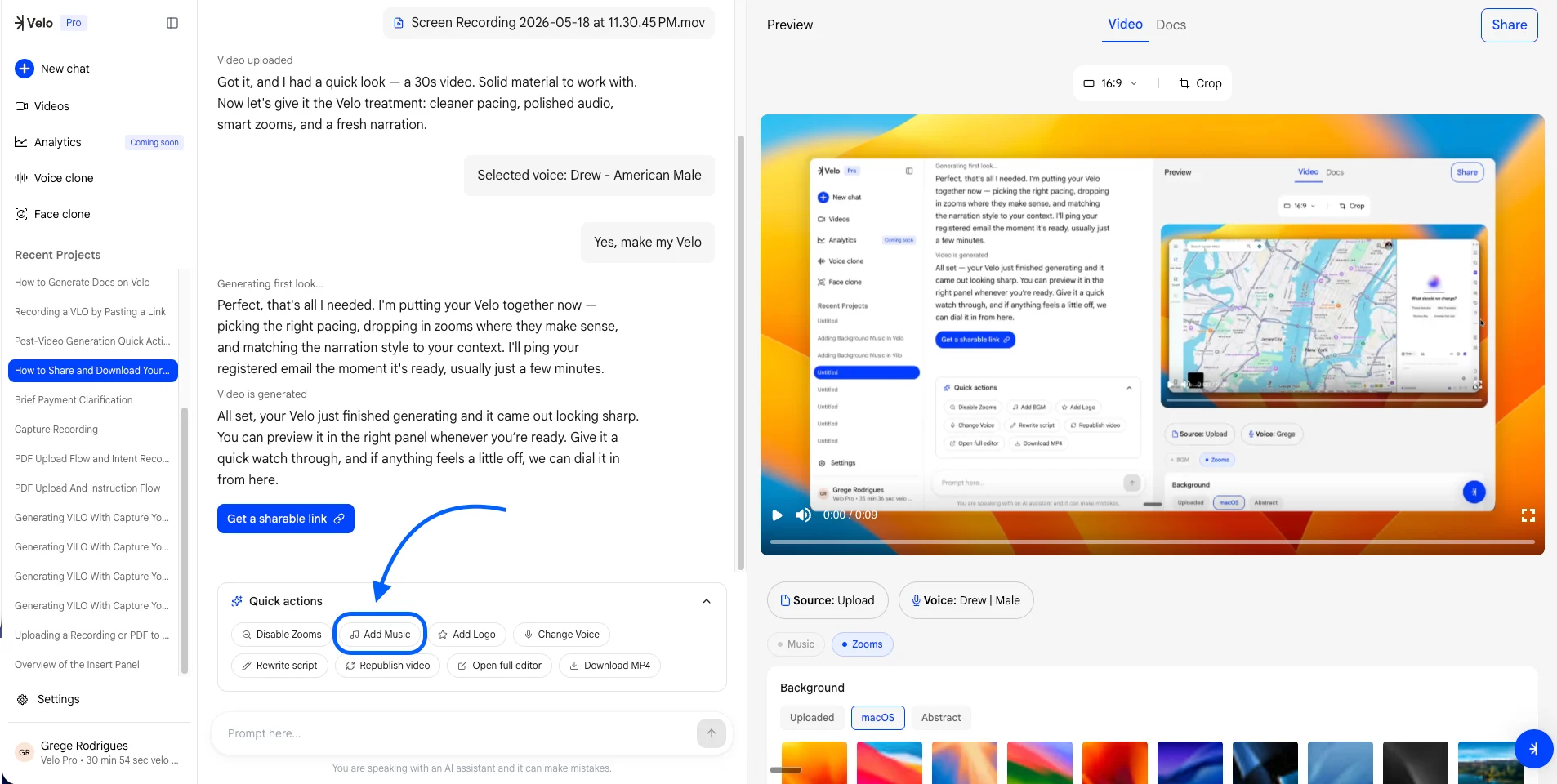
Task: Open PDF Upload Flow and Intent Reco... project
Action: click(x=93, y=459)
